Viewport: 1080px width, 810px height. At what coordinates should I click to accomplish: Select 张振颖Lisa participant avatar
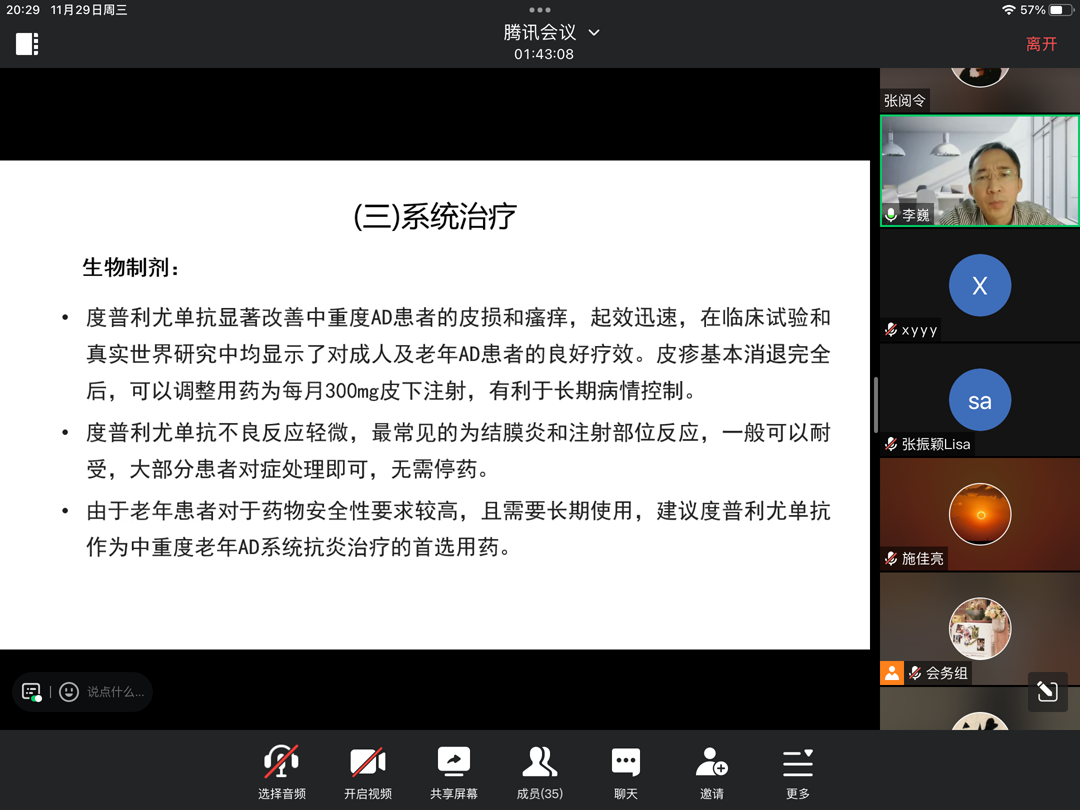[979, 400]
